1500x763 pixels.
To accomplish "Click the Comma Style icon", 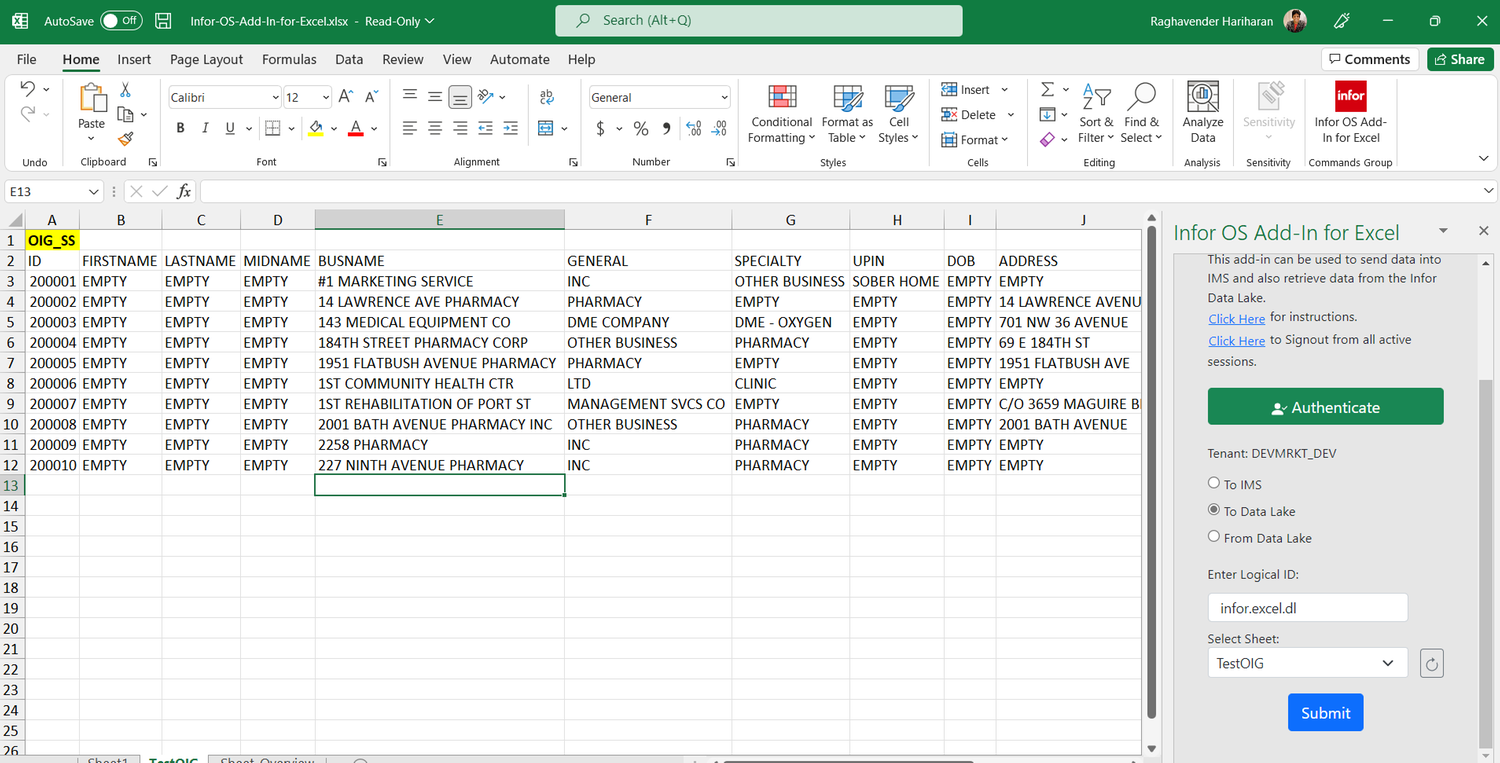I will pyautogui.click(x=666, y=128).
